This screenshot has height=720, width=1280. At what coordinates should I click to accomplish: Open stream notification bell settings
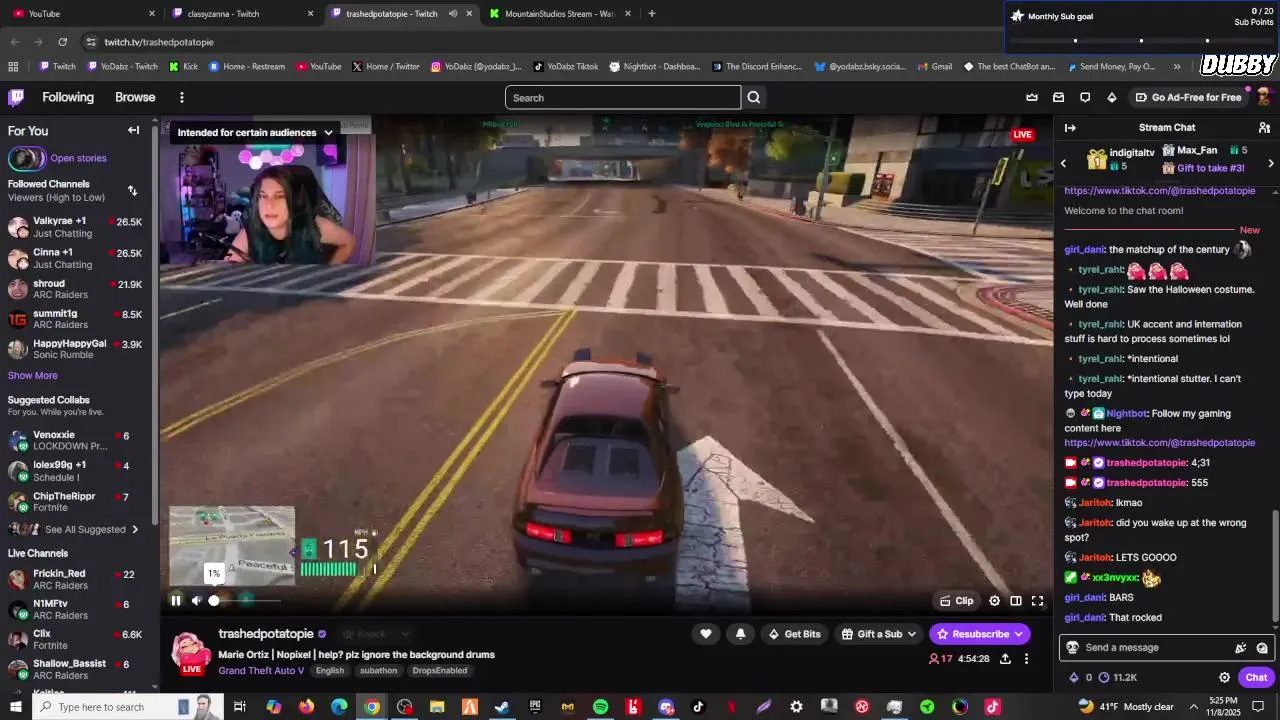pos(740,634)
